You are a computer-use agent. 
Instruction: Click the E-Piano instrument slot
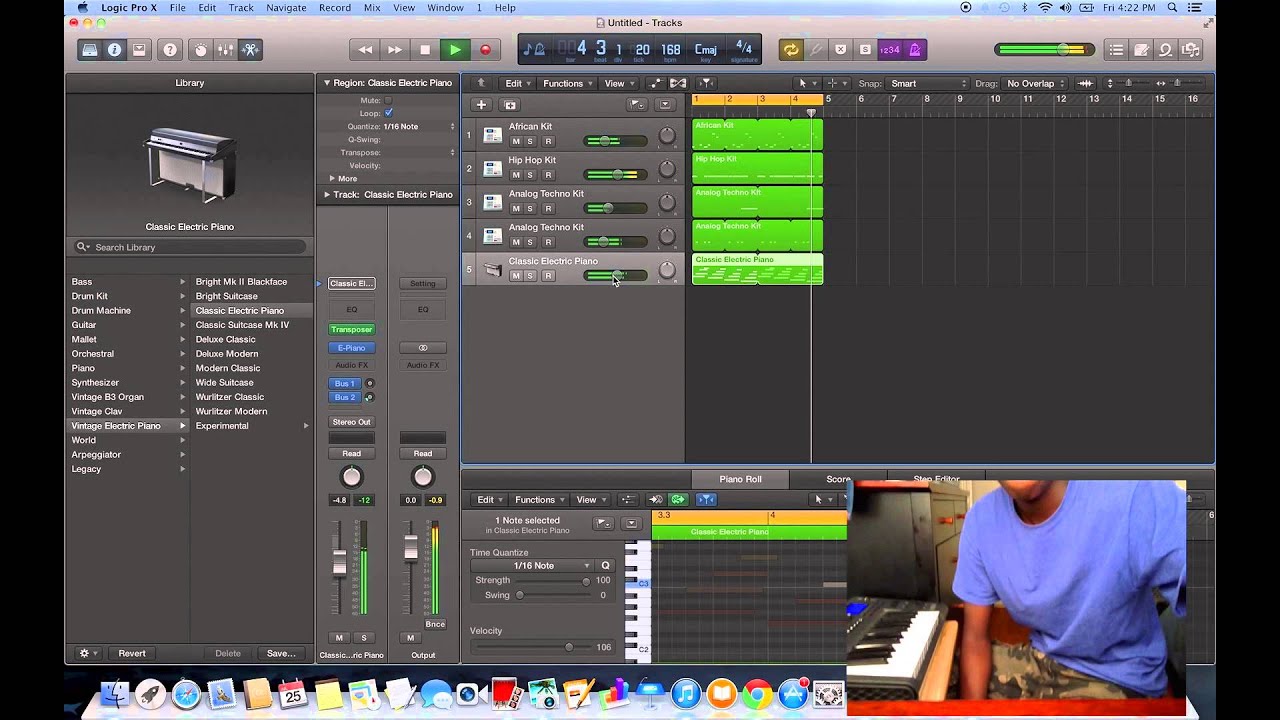coord(351,348)
